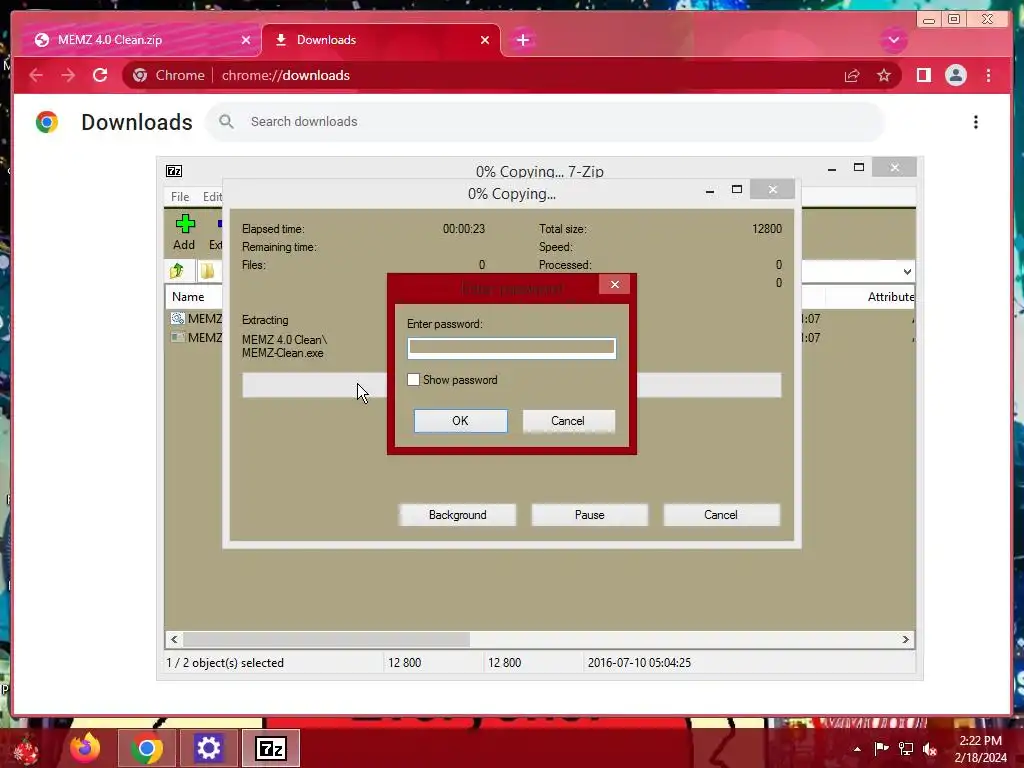Click the taskbar start ornament icon
Screen dimensions: 1024x768
coord(25,749)
